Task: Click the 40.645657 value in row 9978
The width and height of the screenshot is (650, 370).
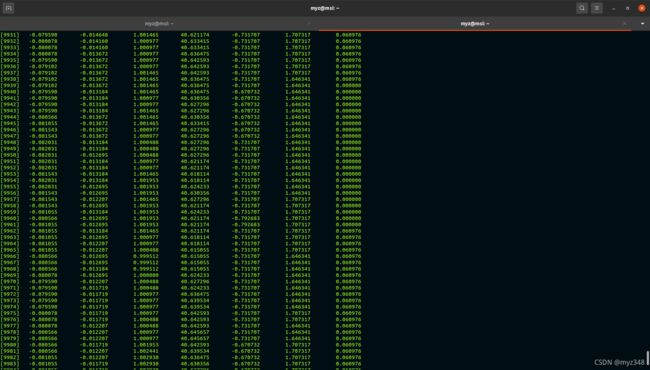Action: point(195,332)
